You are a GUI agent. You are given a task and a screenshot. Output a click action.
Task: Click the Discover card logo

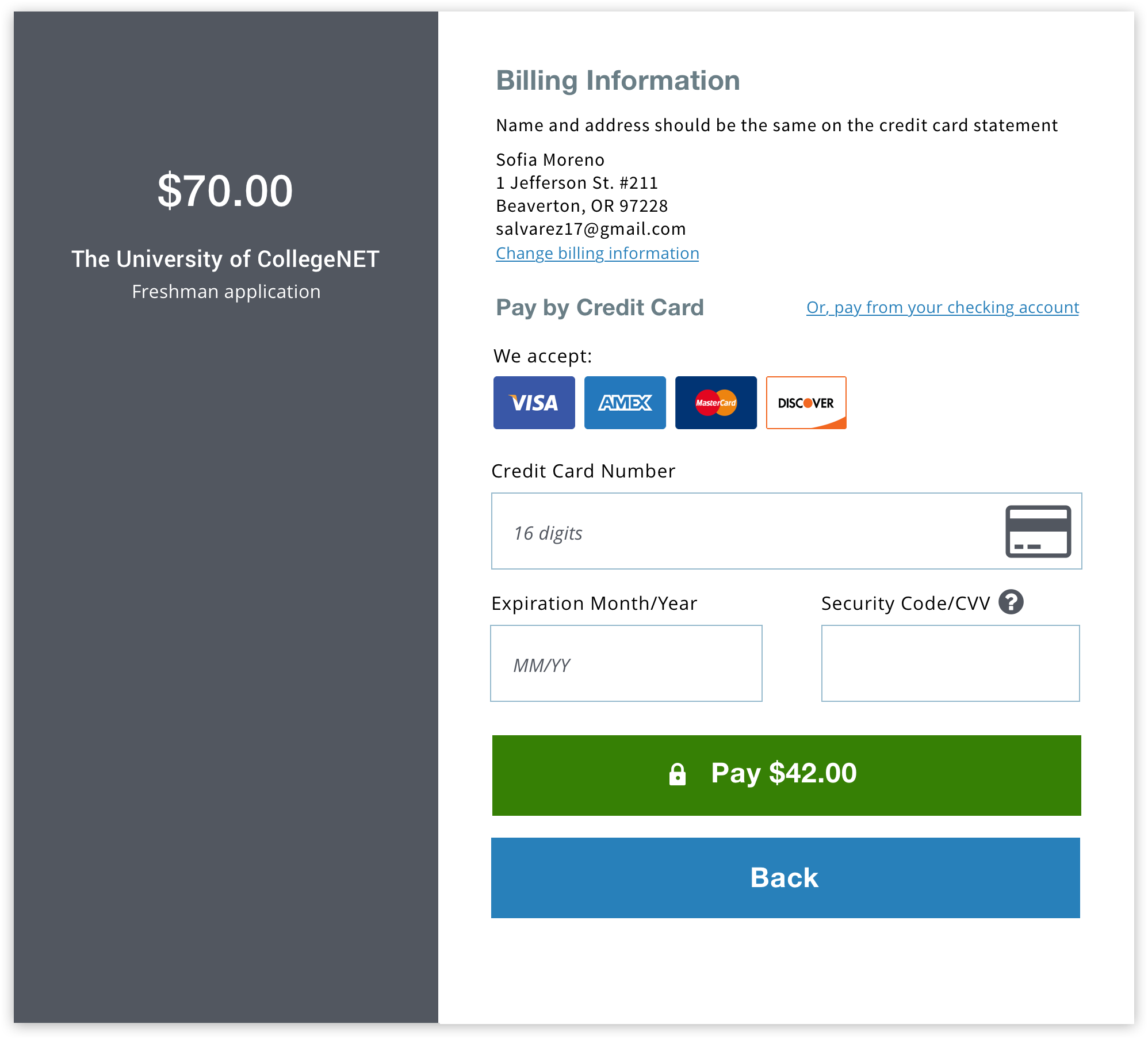pyautogui.click(x=806, y=403)
